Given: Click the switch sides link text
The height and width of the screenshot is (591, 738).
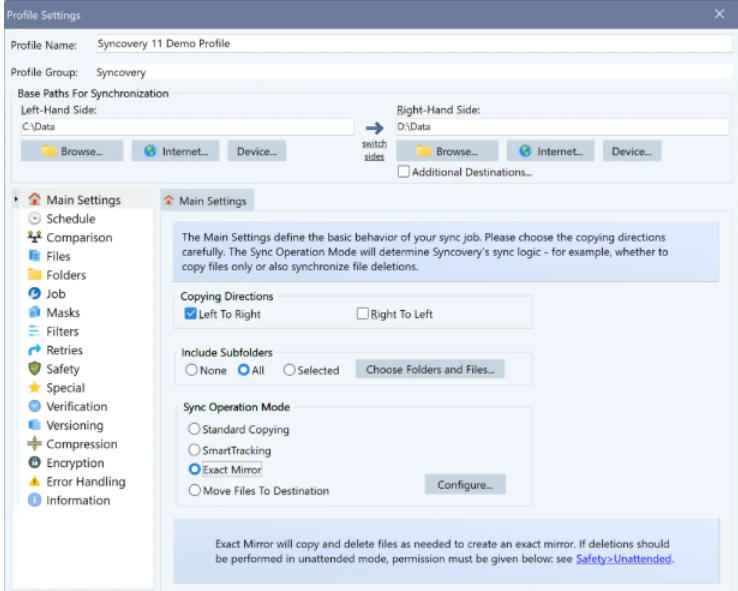Looking at the screenshot, I should [x=374, y=150].
